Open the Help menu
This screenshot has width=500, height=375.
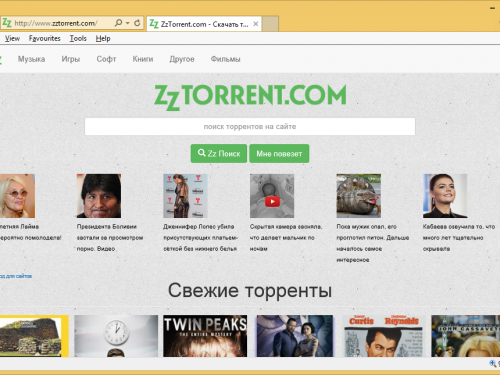click(x=103, y=38)
